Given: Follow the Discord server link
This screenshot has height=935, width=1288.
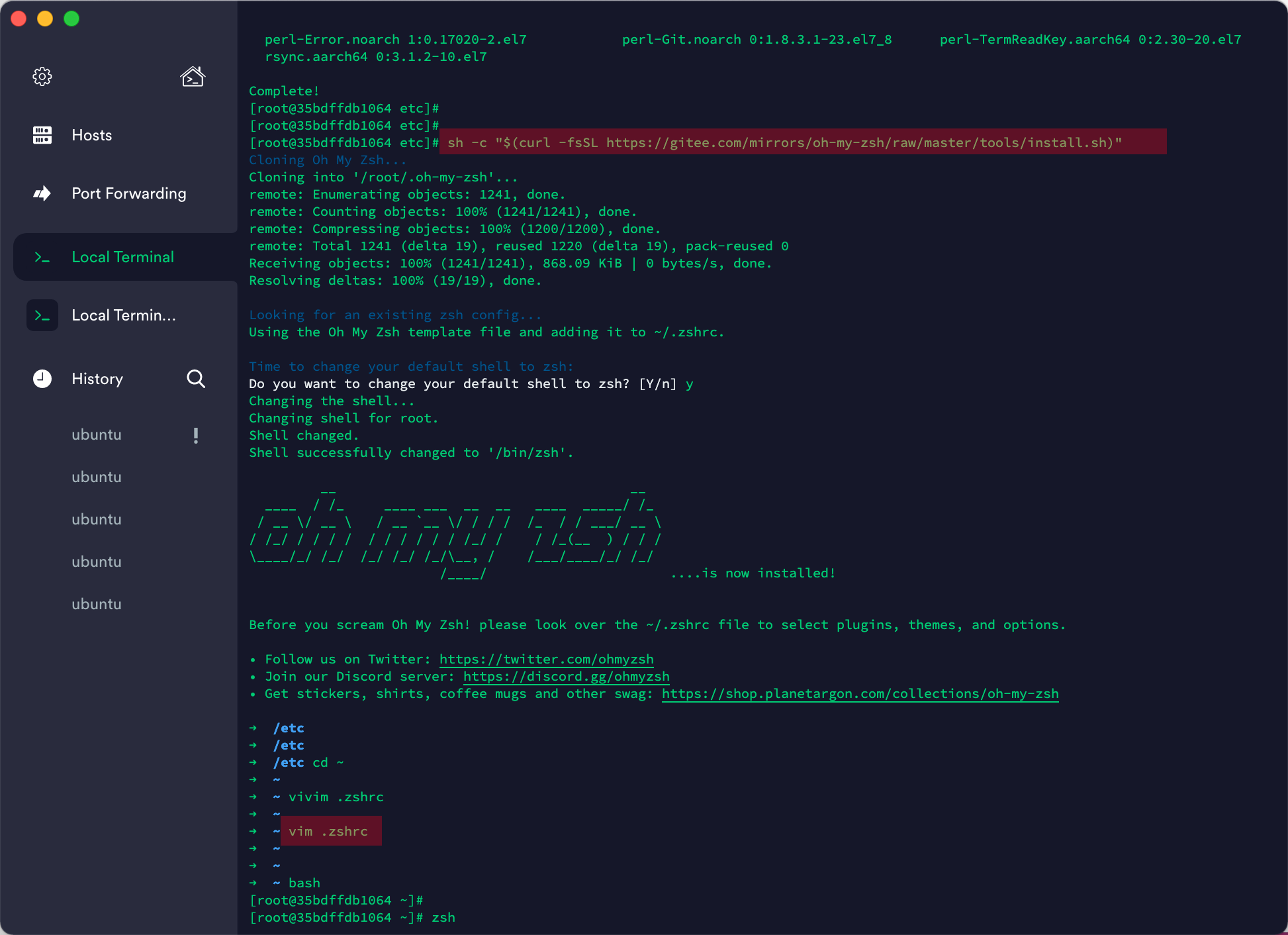Looking at the screenshot, I should click(567, 676).
